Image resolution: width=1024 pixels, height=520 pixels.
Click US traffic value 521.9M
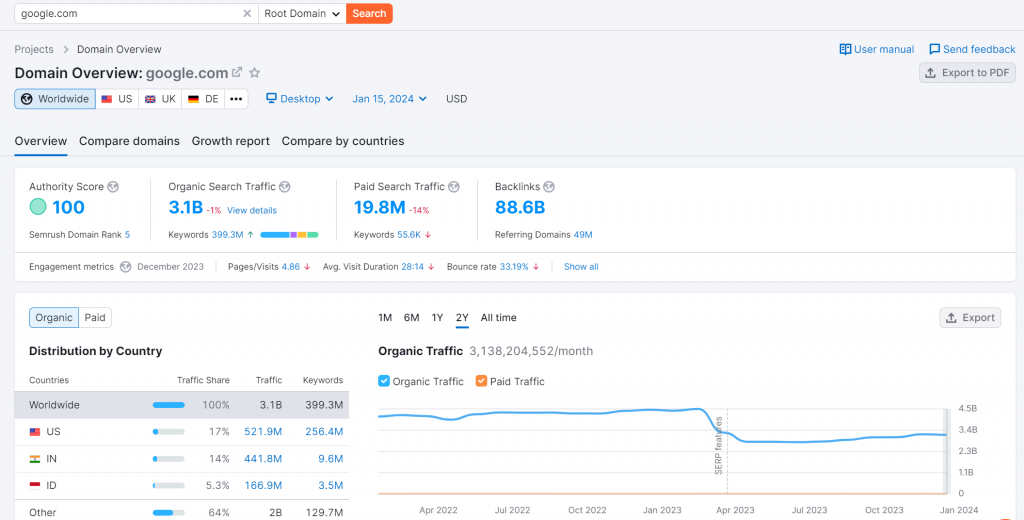(x=263, y=432)
